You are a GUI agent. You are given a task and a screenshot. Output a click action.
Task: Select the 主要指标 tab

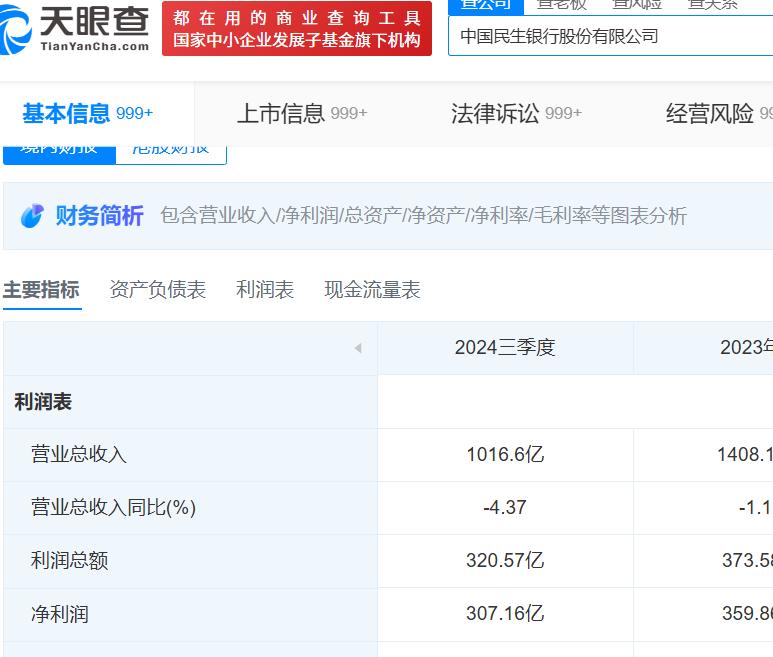[x=41, y=290]
